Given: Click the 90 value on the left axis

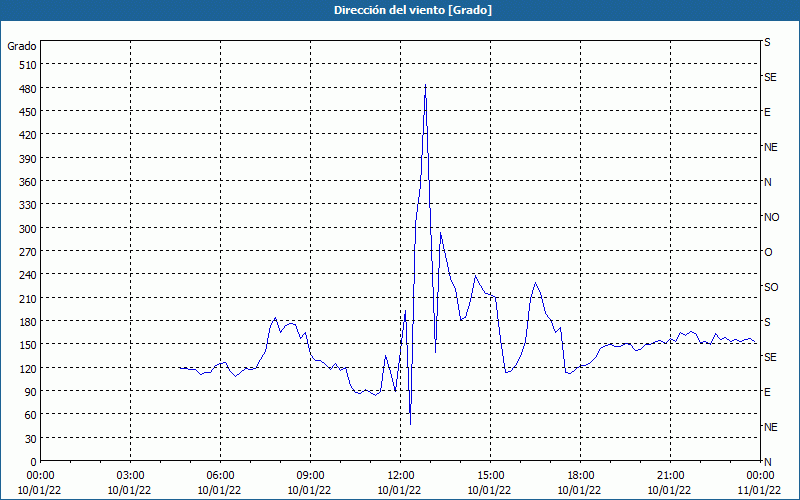Looking at the screenshot, I should (30, 391).
